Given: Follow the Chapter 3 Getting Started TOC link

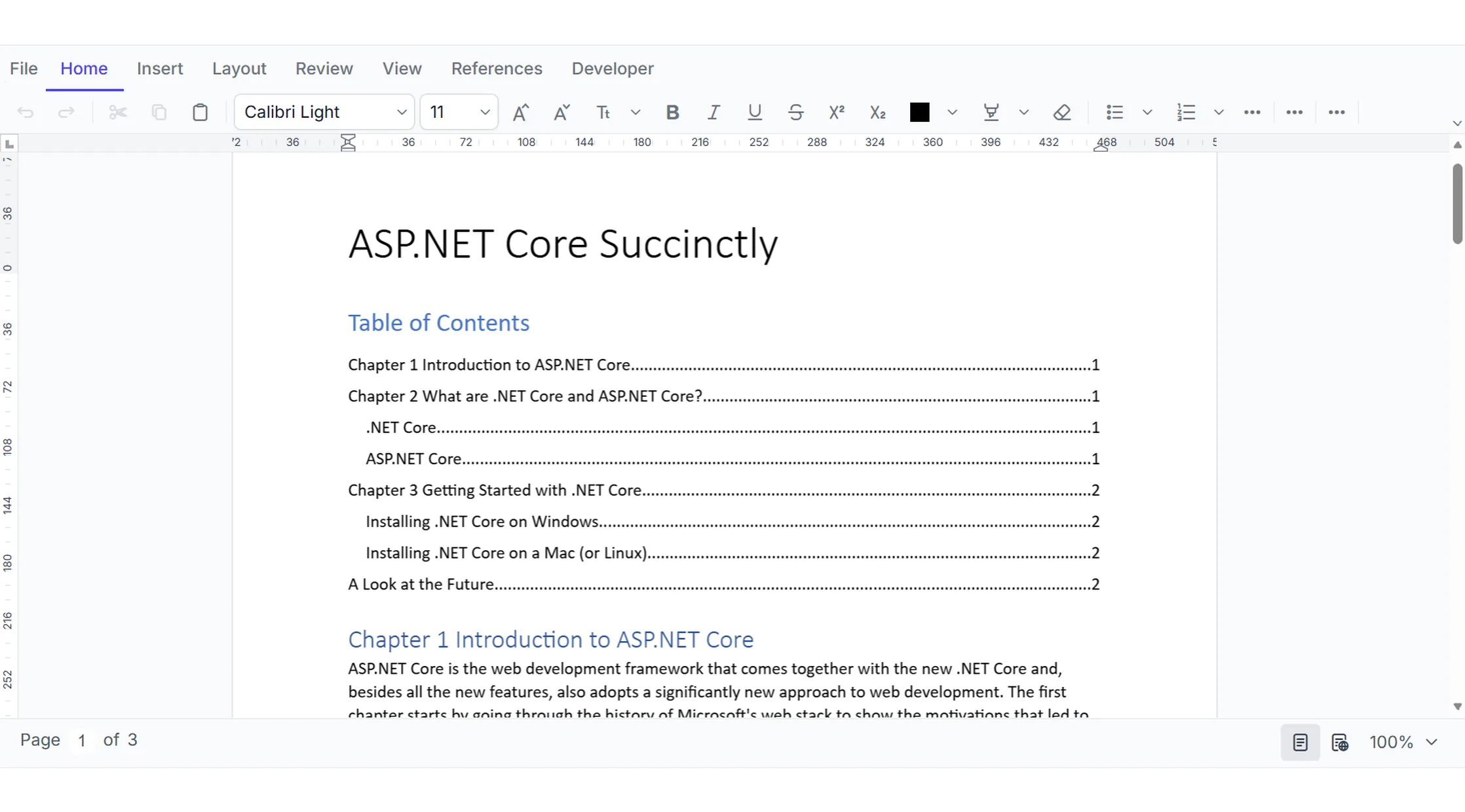Looking at the screenshot, I should coord(723,490).
